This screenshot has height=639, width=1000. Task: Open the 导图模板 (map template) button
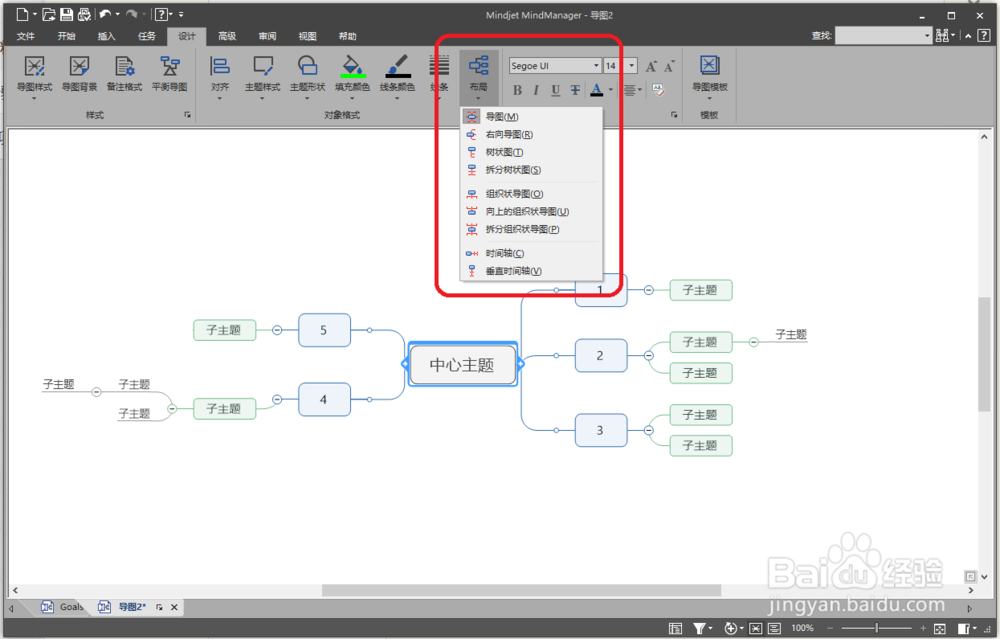710,75
